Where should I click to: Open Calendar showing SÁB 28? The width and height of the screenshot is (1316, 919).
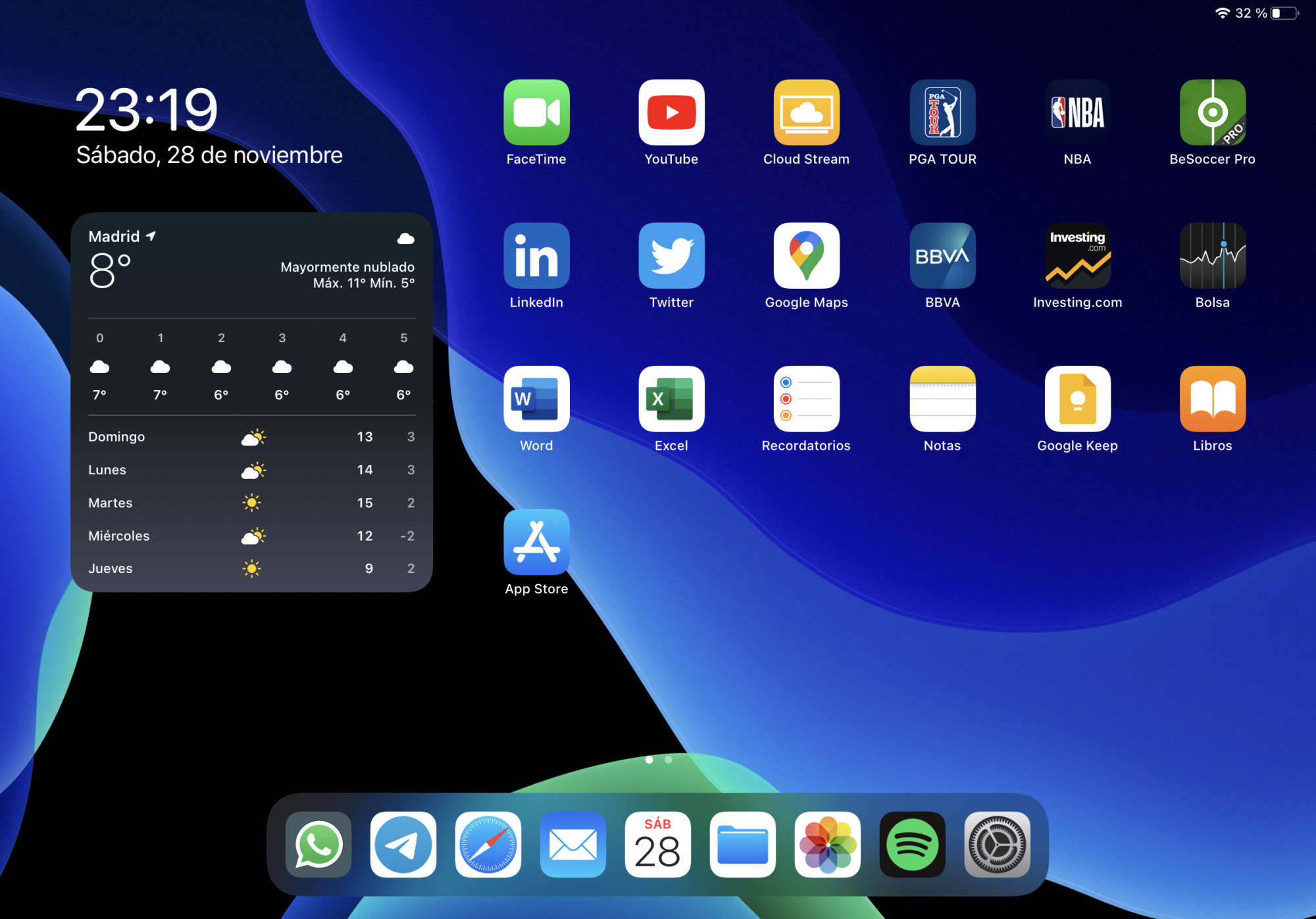[658, 845]
